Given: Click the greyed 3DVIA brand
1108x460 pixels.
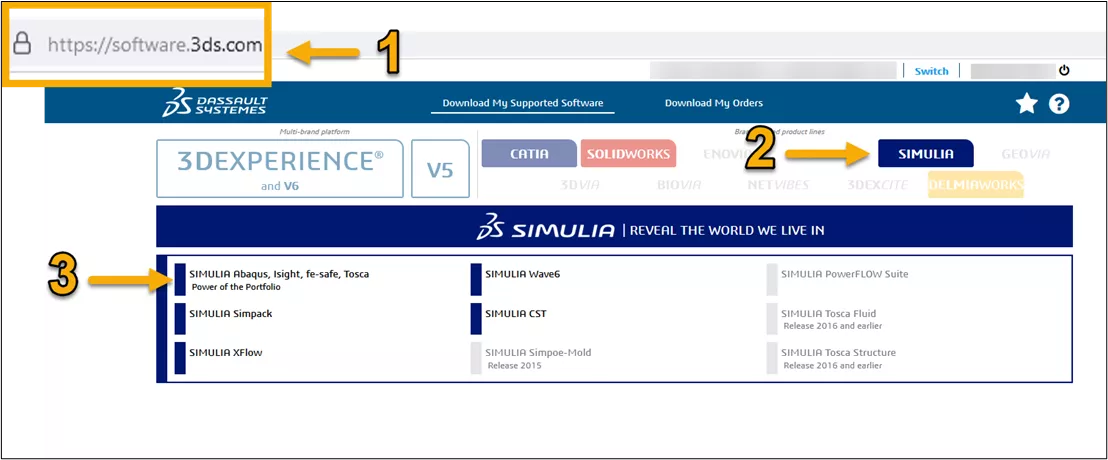Looking at the screenshot, I should 579,185.
